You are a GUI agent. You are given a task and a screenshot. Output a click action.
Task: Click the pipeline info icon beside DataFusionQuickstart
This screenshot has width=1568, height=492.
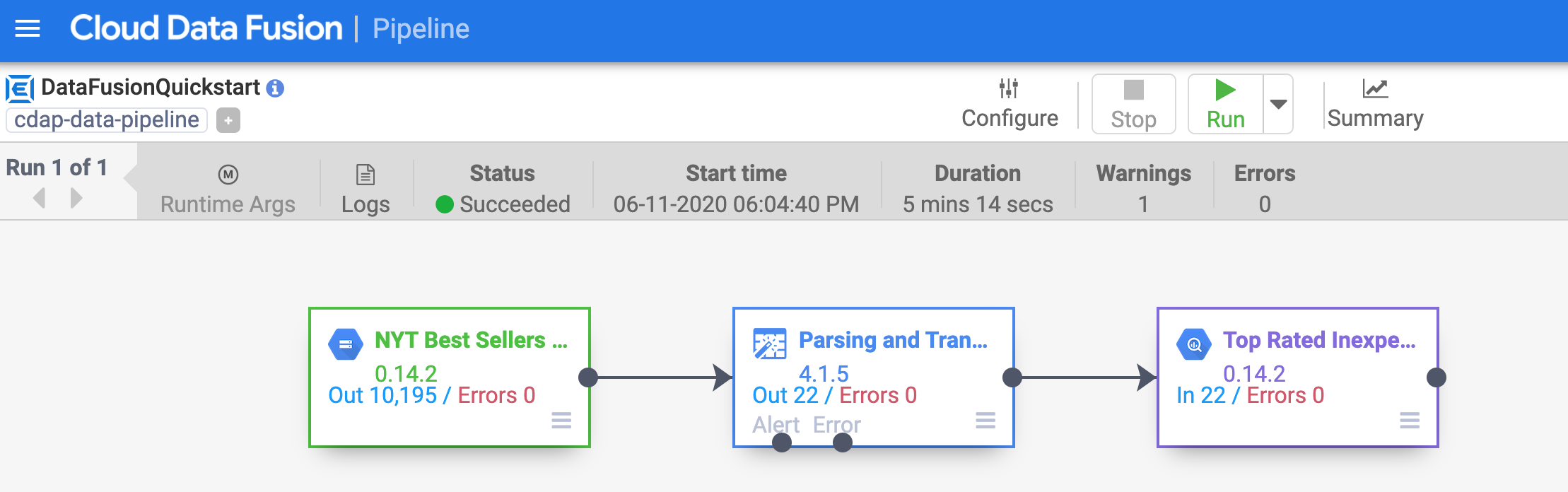(275, 88)
